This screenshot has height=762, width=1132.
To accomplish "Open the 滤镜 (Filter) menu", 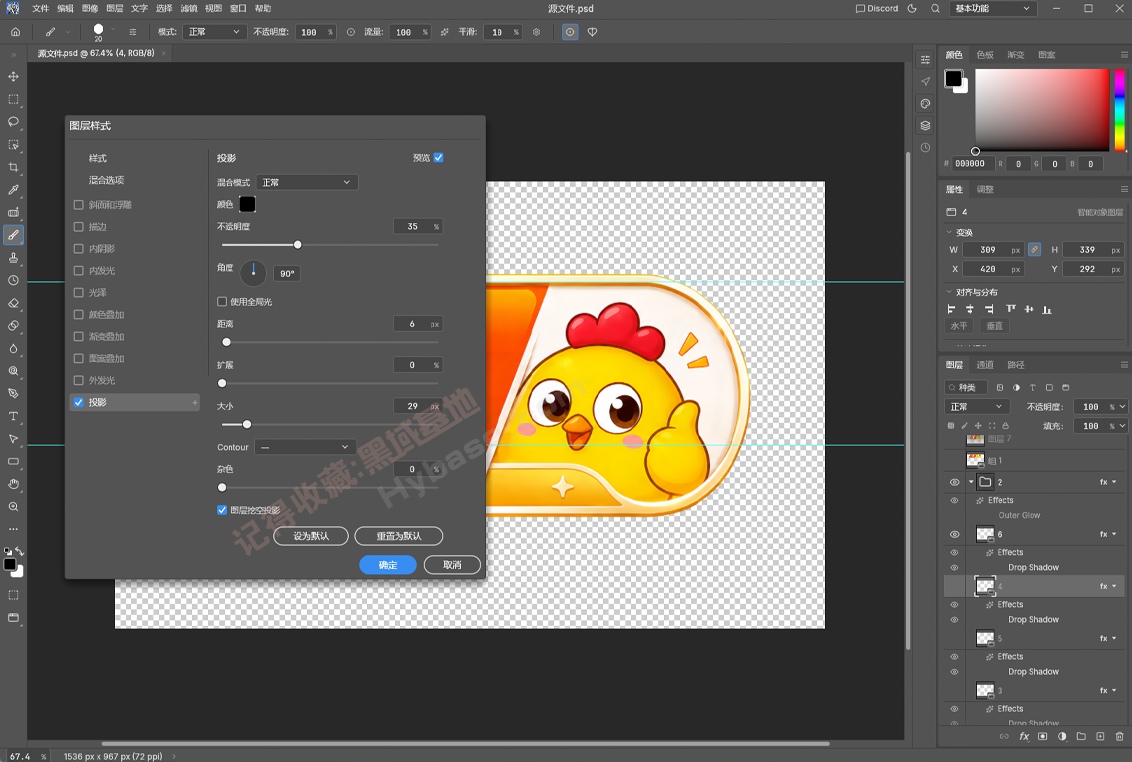I will pos(188,9).
